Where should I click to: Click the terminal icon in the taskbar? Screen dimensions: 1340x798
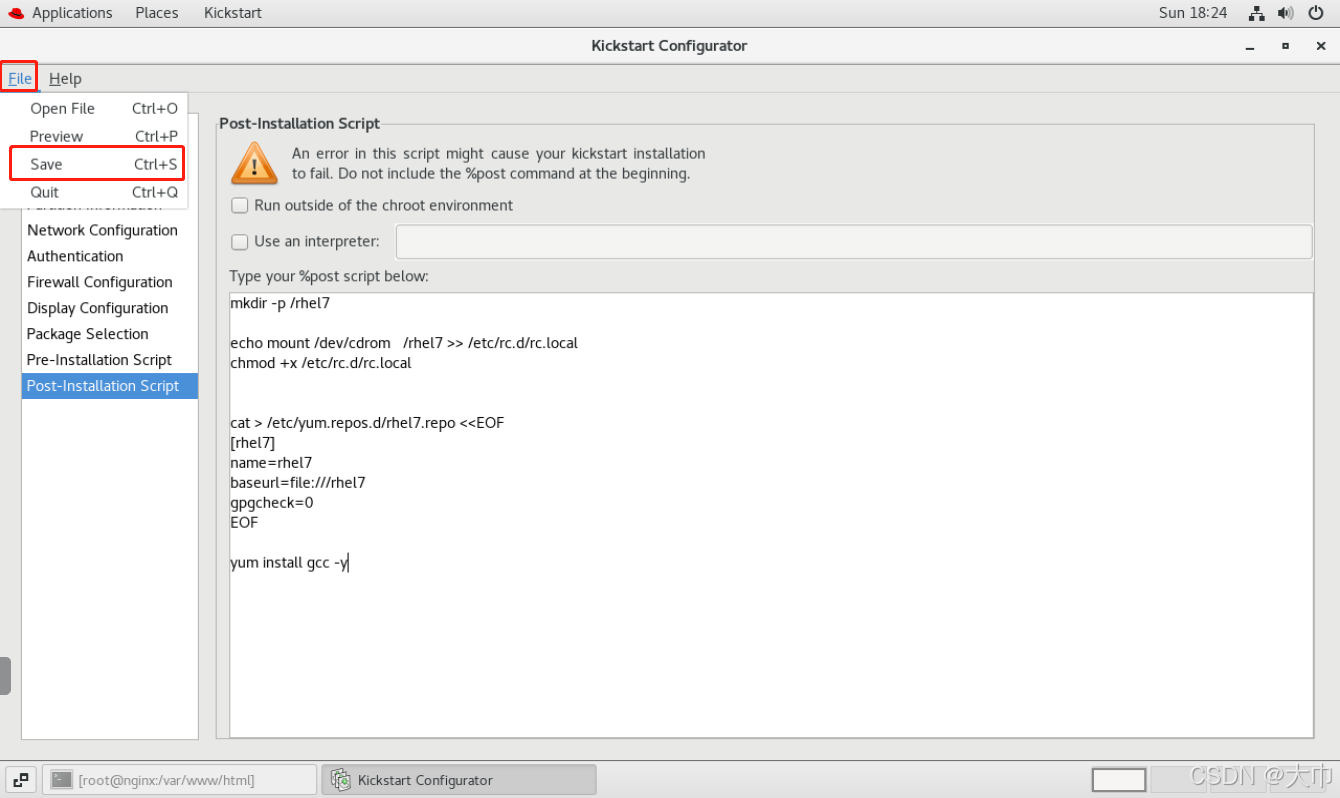pyautogui.click(x=62, y=780)
